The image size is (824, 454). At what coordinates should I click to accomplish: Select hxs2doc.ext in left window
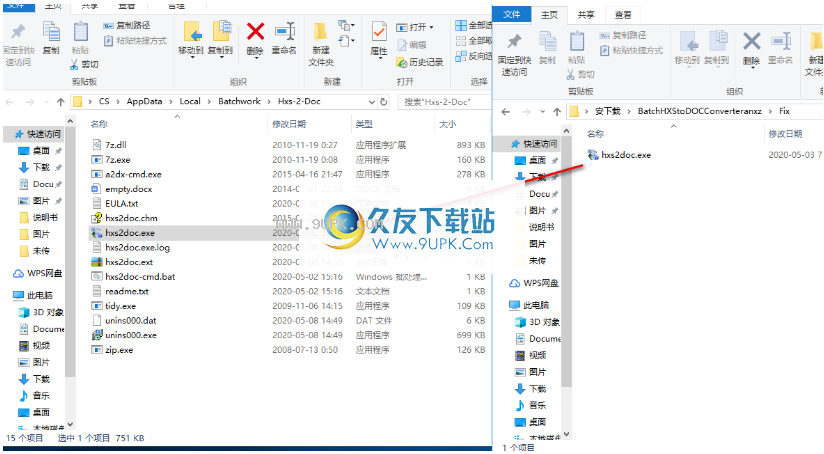(x=129, y=262)
